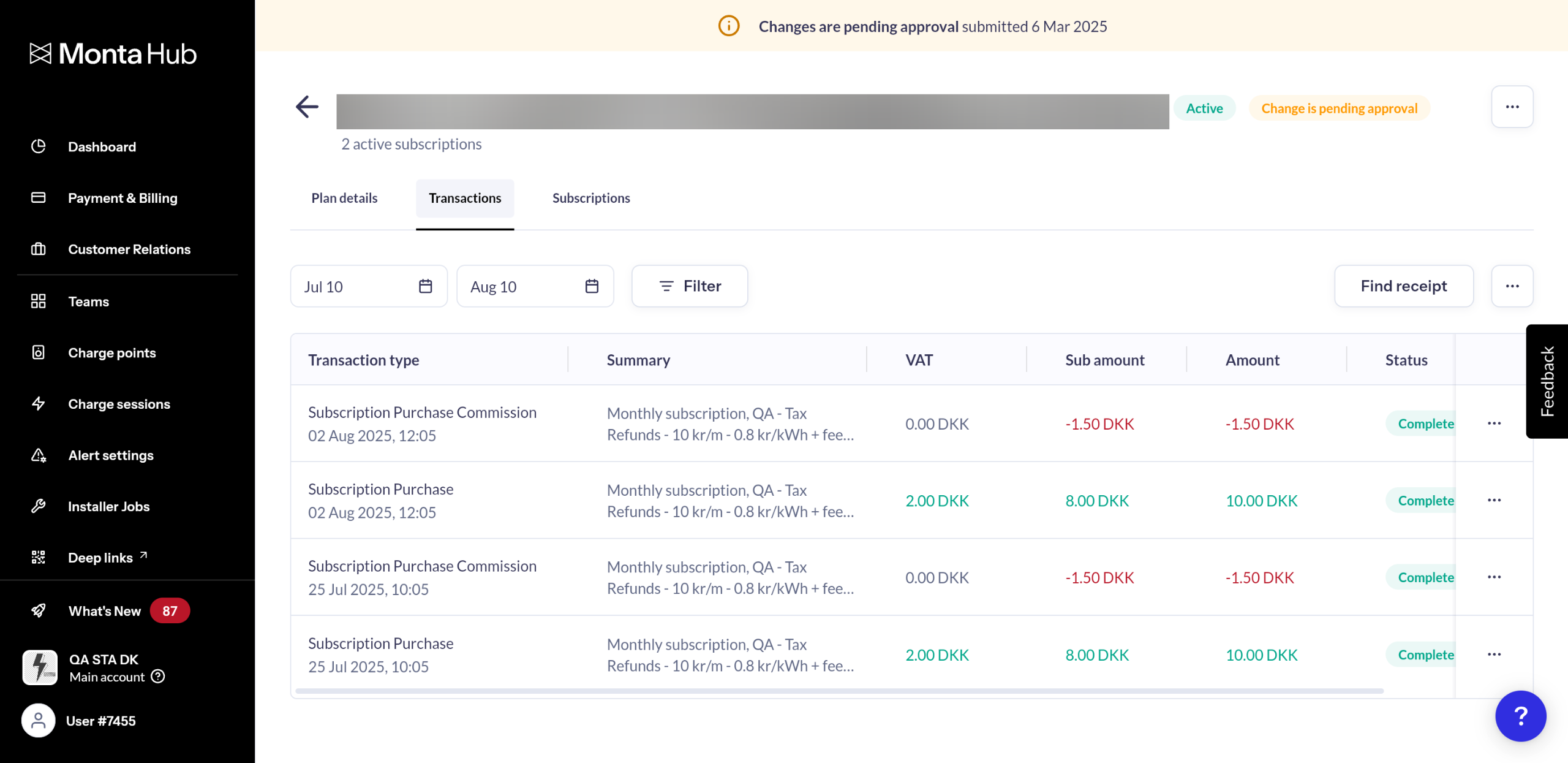This screenshot has width=1568, height=763.
Task: Open the Charge sessions sidebar item
Action: pyautogui.click(x=119, y=404)
